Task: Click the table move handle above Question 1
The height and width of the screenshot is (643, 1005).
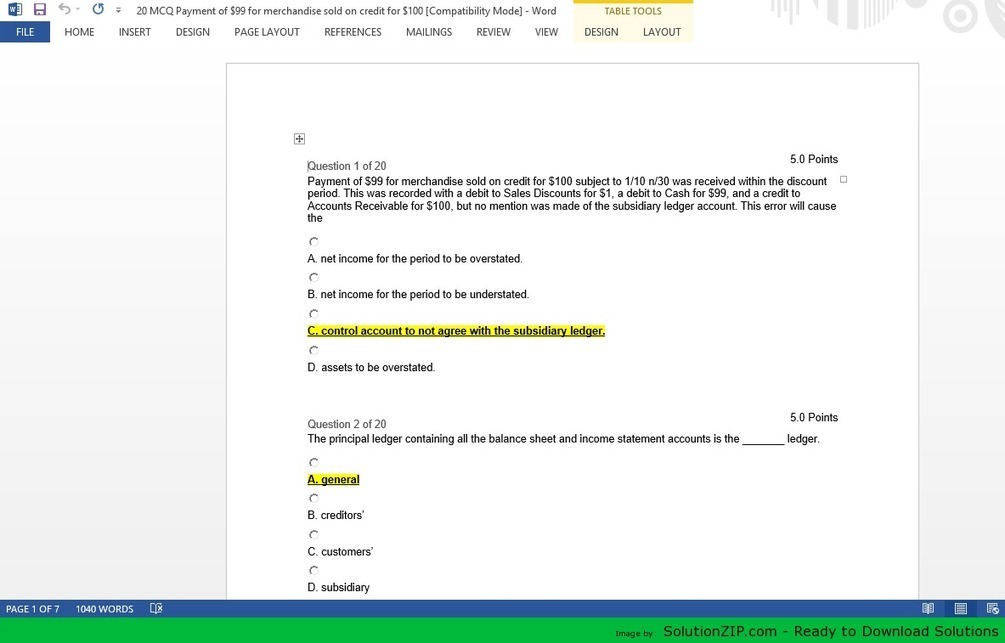Action: click(299, 139)
